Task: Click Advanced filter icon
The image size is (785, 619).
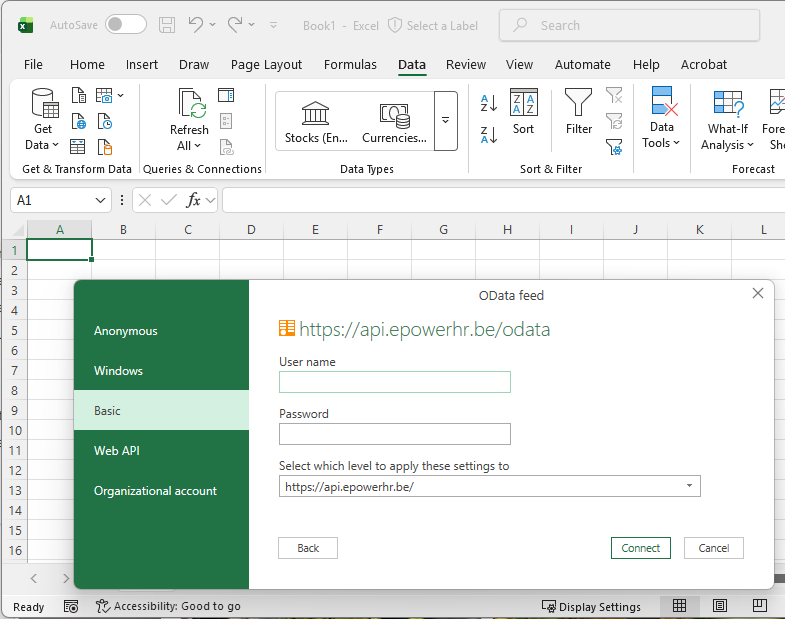Action: pos(614,147)
